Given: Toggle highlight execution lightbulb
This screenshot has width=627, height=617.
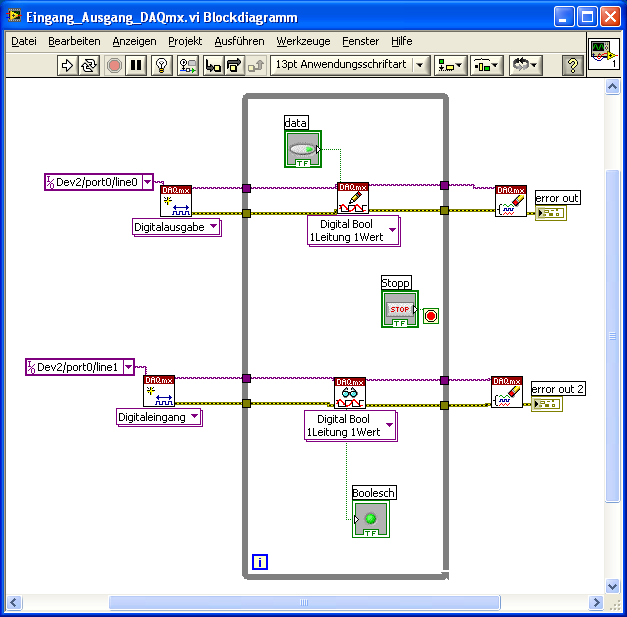Looking at the screenshot, I should [162, 65].
